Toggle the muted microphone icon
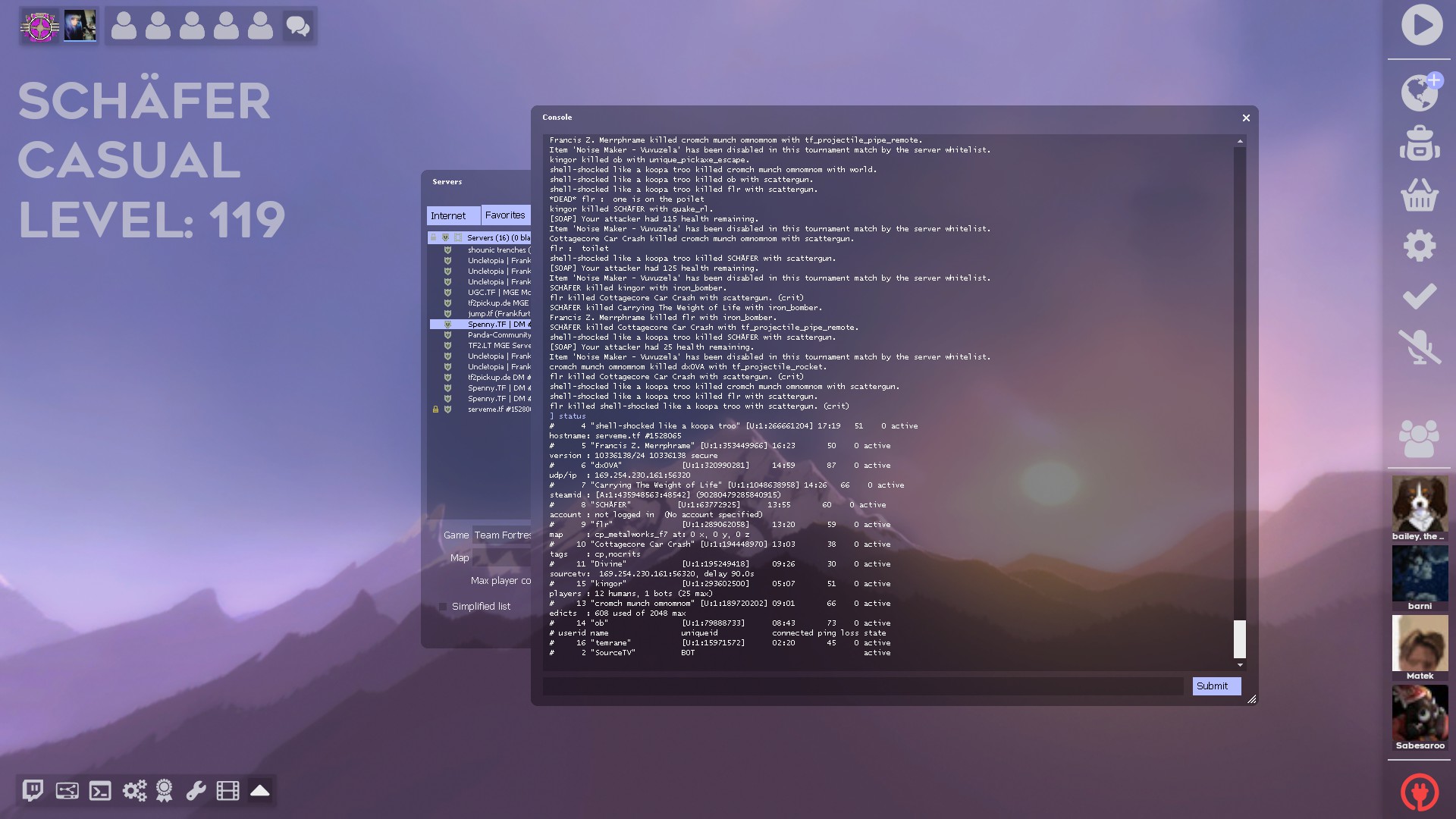Screen dimensions: 1456x819 click(x=1419, y=347)
